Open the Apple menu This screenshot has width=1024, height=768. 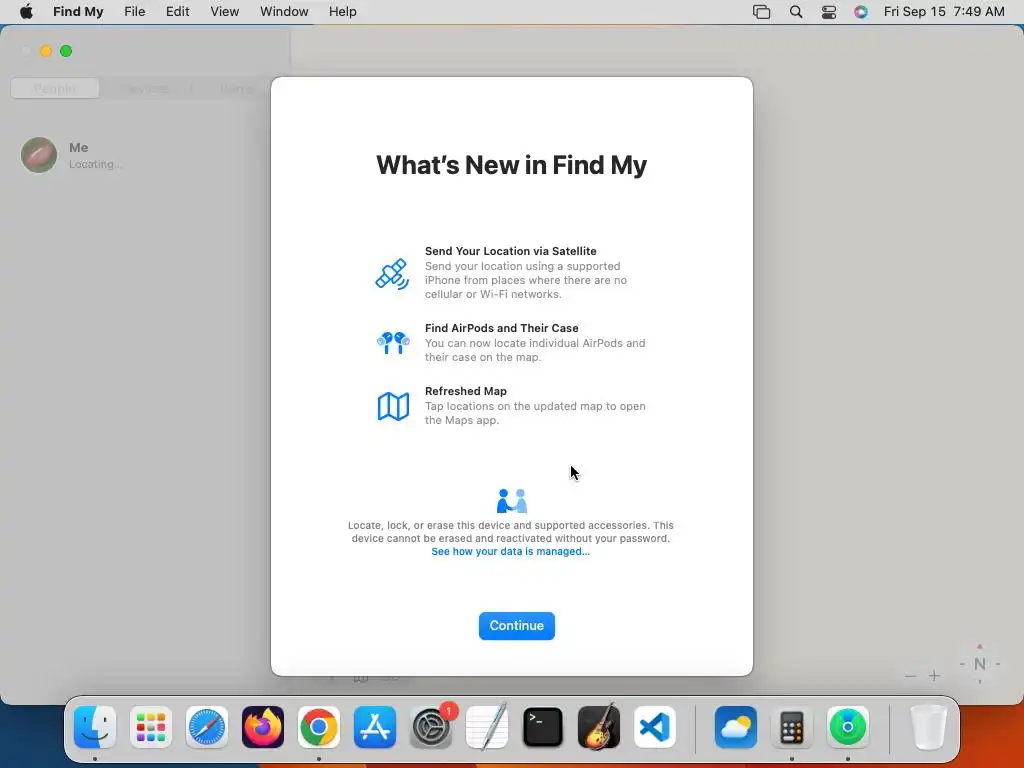click(26, 12)
